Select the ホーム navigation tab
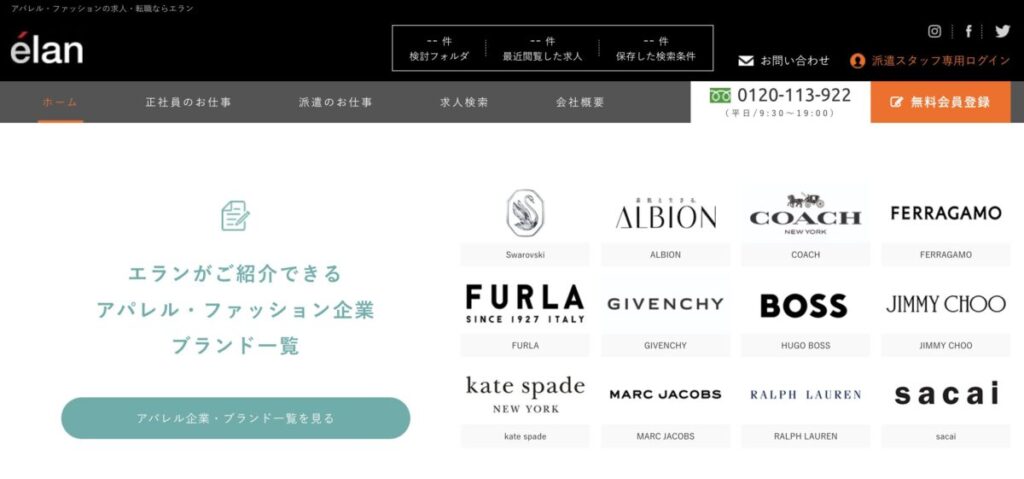 pyautogui.click(x=60, y=103)
